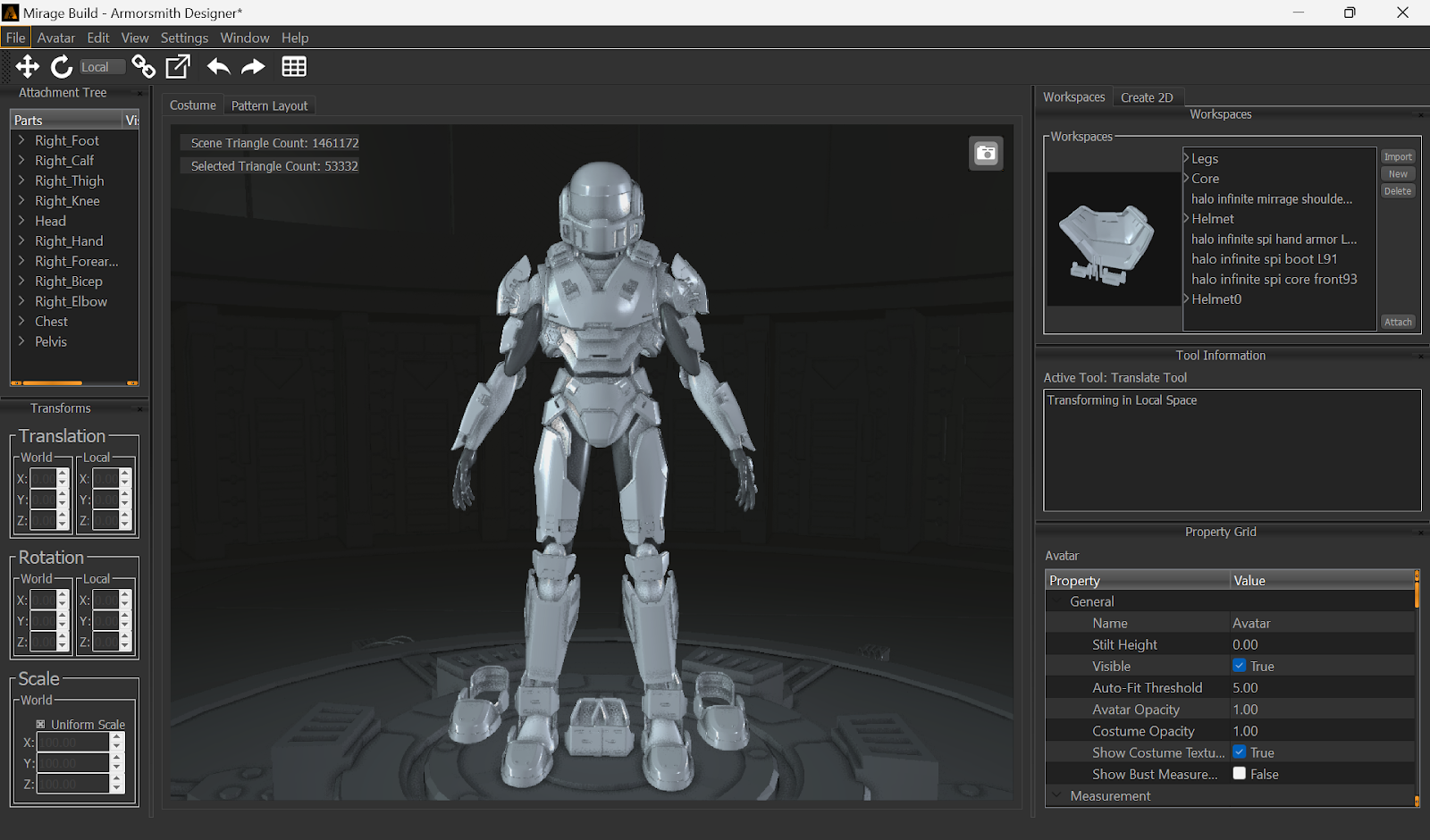The height and width of the screenshot is (840, 1430).
Task: Uncheck the Visible property checkbox
Action: pyautogui.click(x=1239, y=666)
